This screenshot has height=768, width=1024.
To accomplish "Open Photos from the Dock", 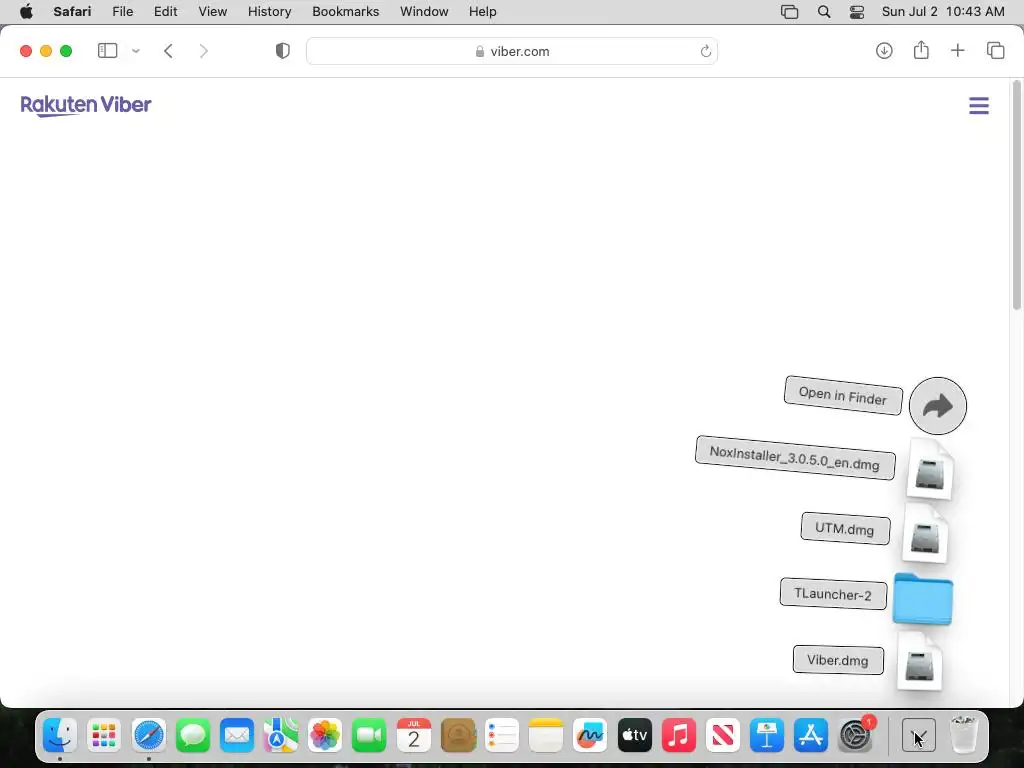I will [325, 735].
